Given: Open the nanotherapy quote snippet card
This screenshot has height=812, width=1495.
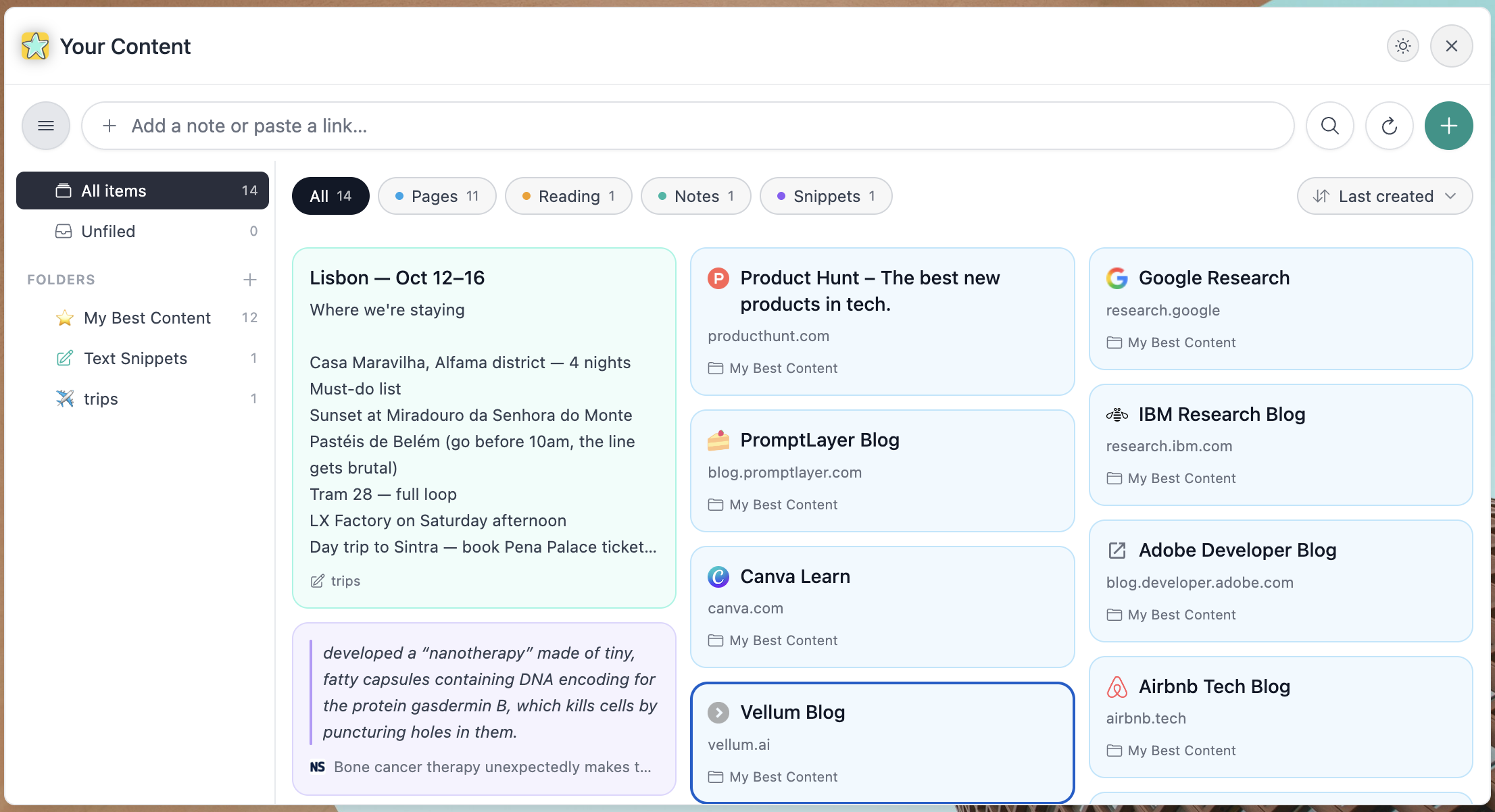Looking at the screenshot, I should coord(484,709).
